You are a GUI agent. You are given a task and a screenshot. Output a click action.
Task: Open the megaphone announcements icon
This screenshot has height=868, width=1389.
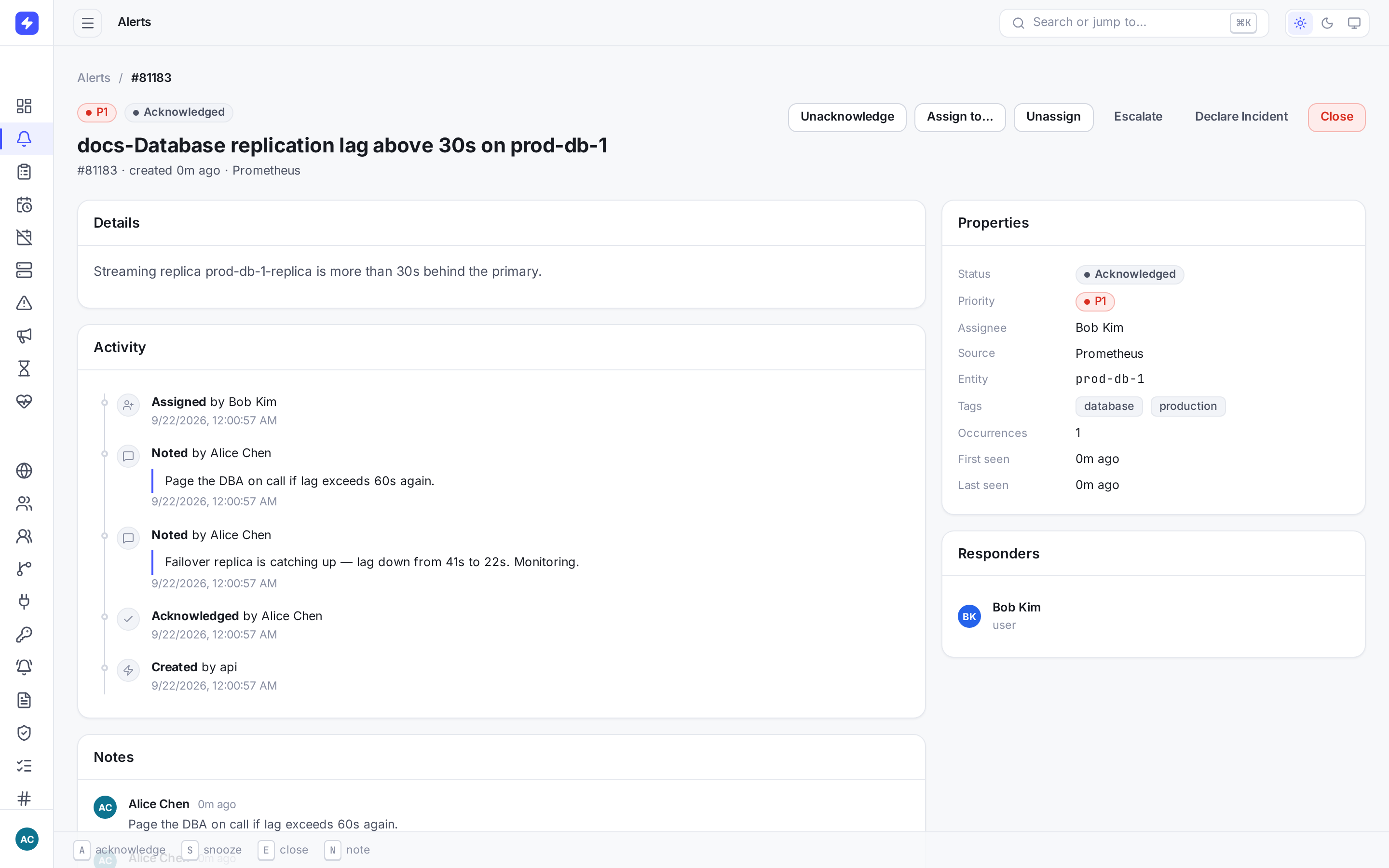(x=24, y=335)
